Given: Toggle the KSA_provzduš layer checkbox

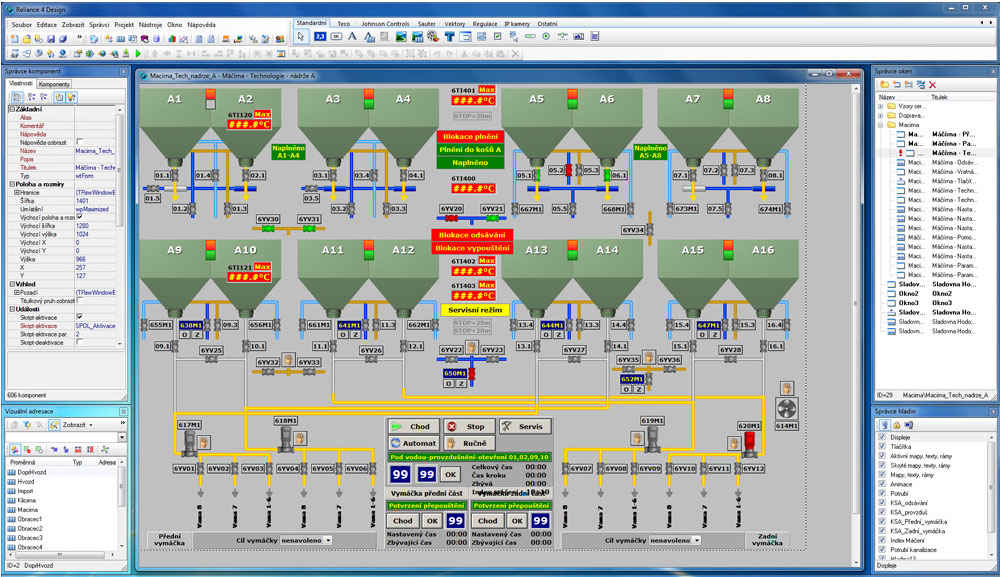Looking at the screenshot, I should click(x=882, y=512).
